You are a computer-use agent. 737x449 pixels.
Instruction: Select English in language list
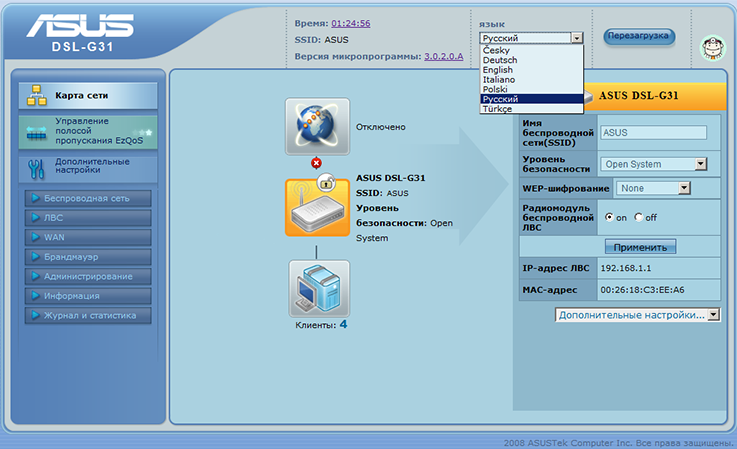(x=532, y=70)
